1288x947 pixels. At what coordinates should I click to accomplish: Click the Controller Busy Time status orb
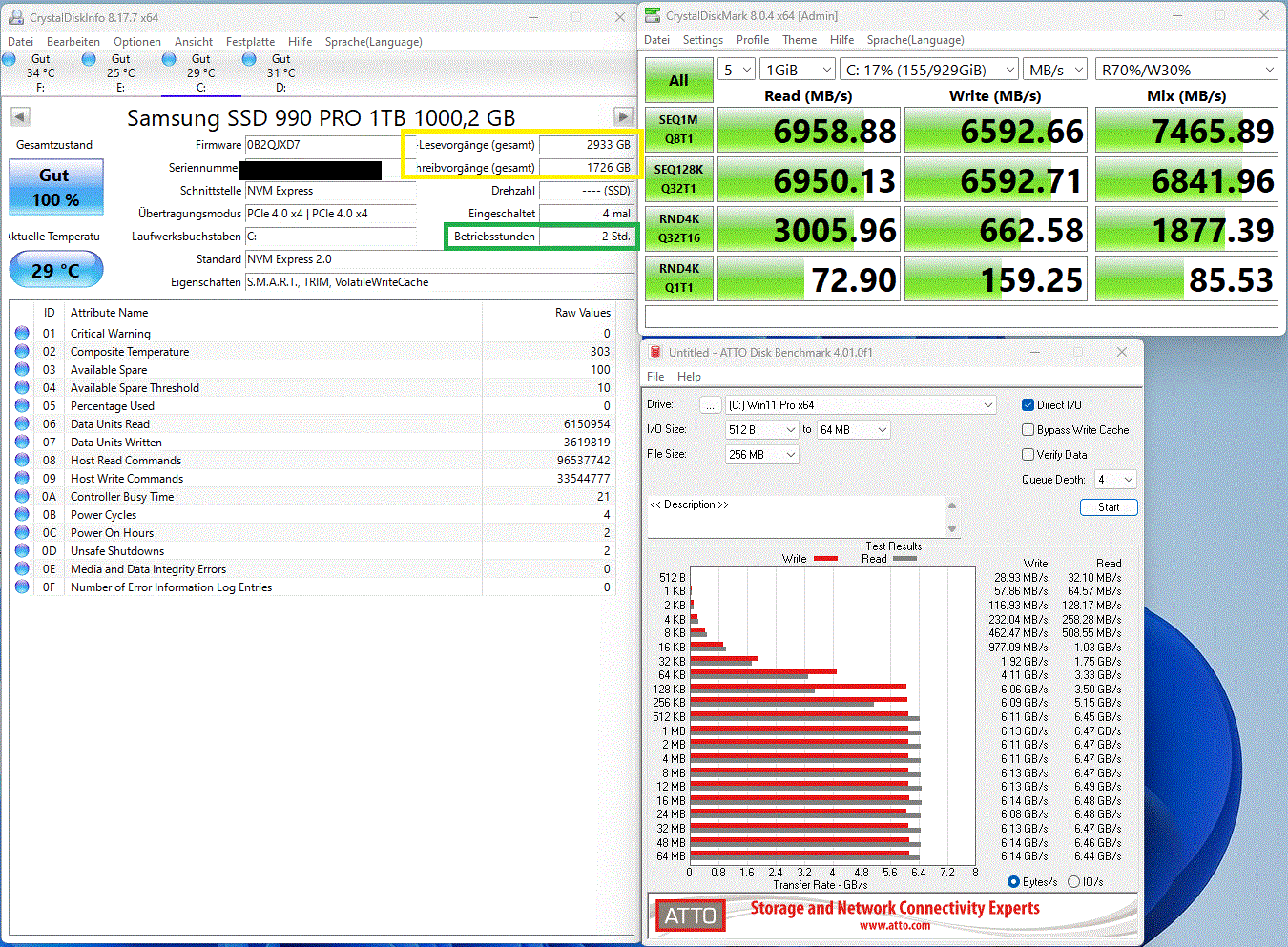click(x=22, y=497)
